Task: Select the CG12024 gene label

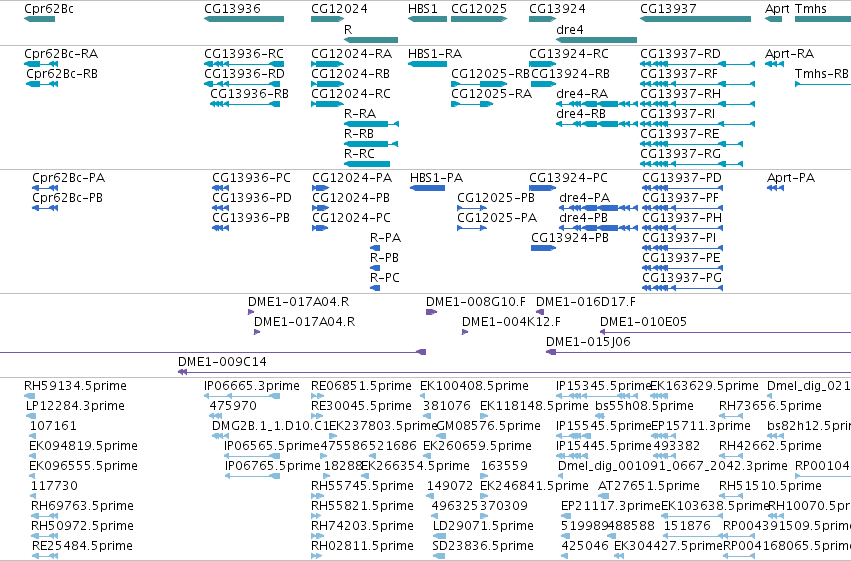Action: 339,9
